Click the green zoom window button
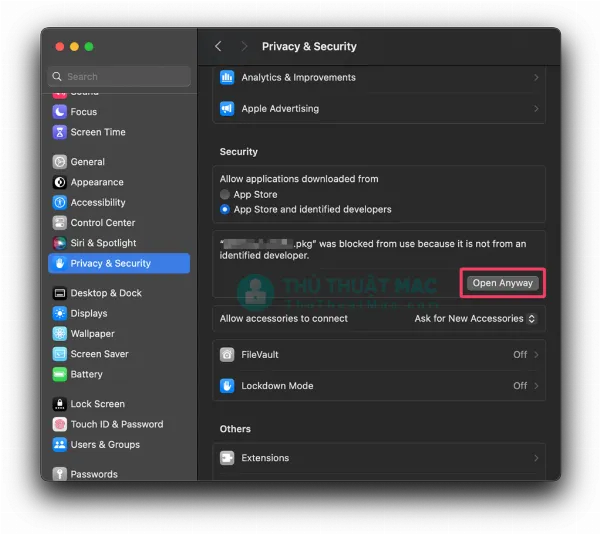Image resolution: width=600 pixels, height=534 pixels. click(x=89, y=47)
